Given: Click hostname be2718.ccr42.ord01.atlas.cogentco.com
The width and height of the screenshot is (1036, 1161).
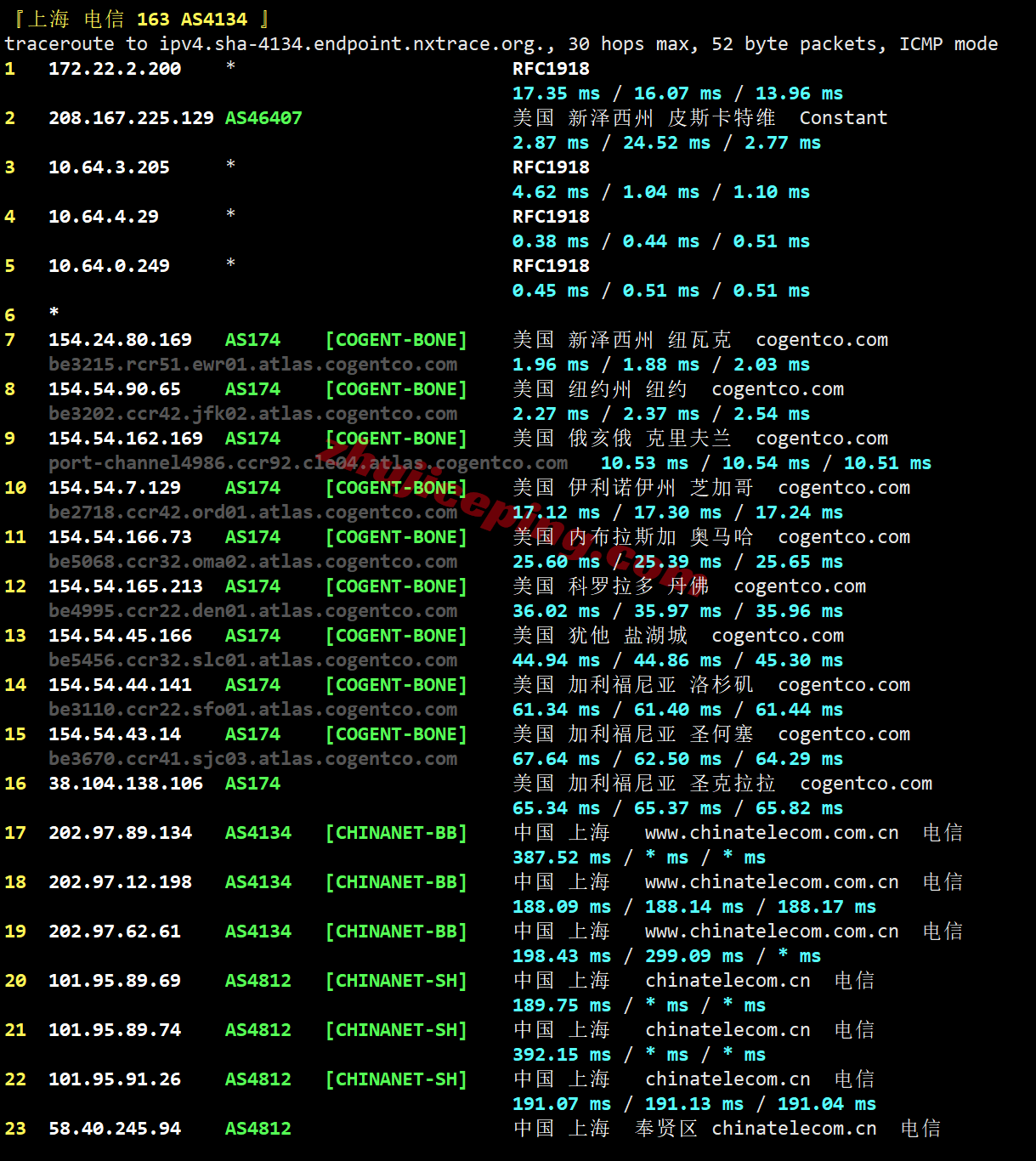Looking at the screenshot, I should (252, 513).
